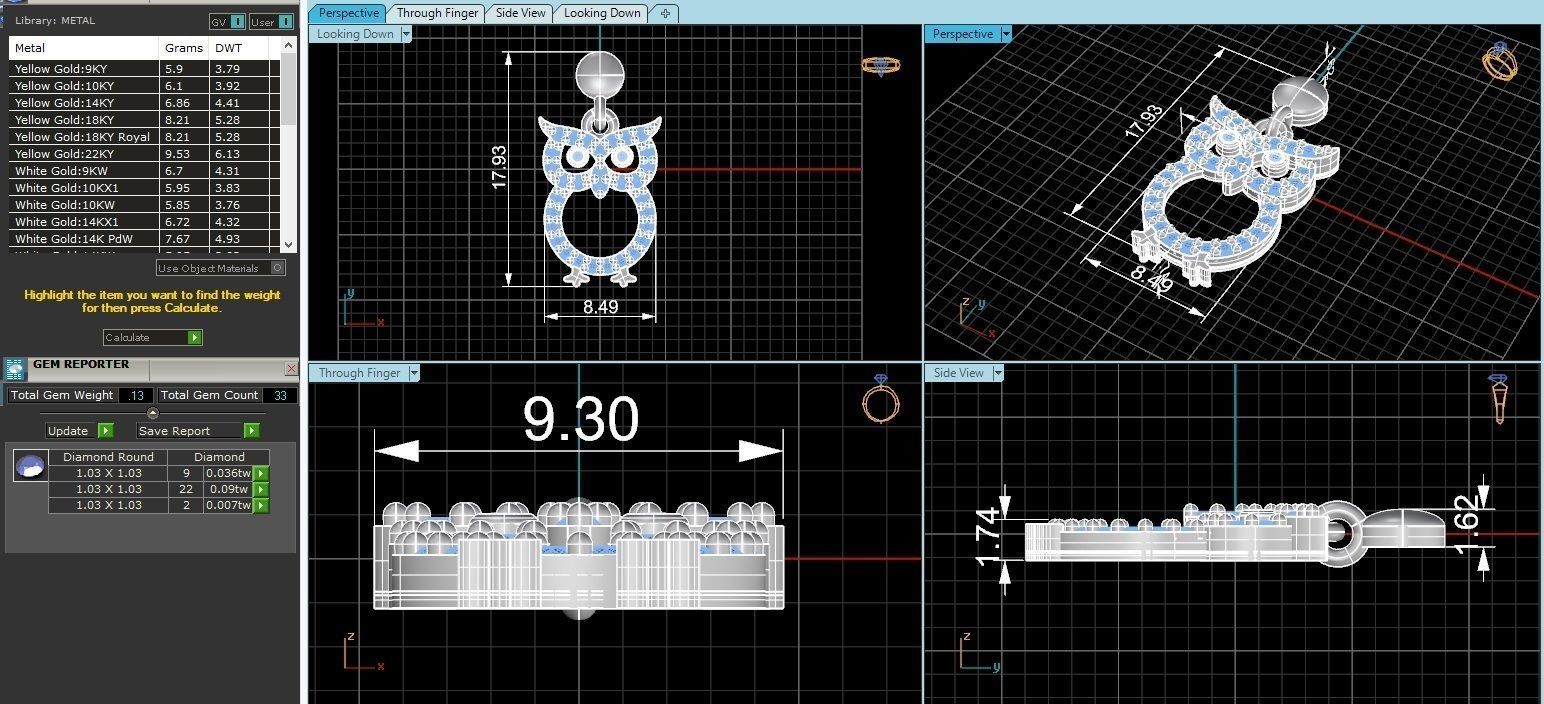This screenshot has height=704, width=1544.
Task: Switch to the Looking Down tab
Action: click(602, 13)
